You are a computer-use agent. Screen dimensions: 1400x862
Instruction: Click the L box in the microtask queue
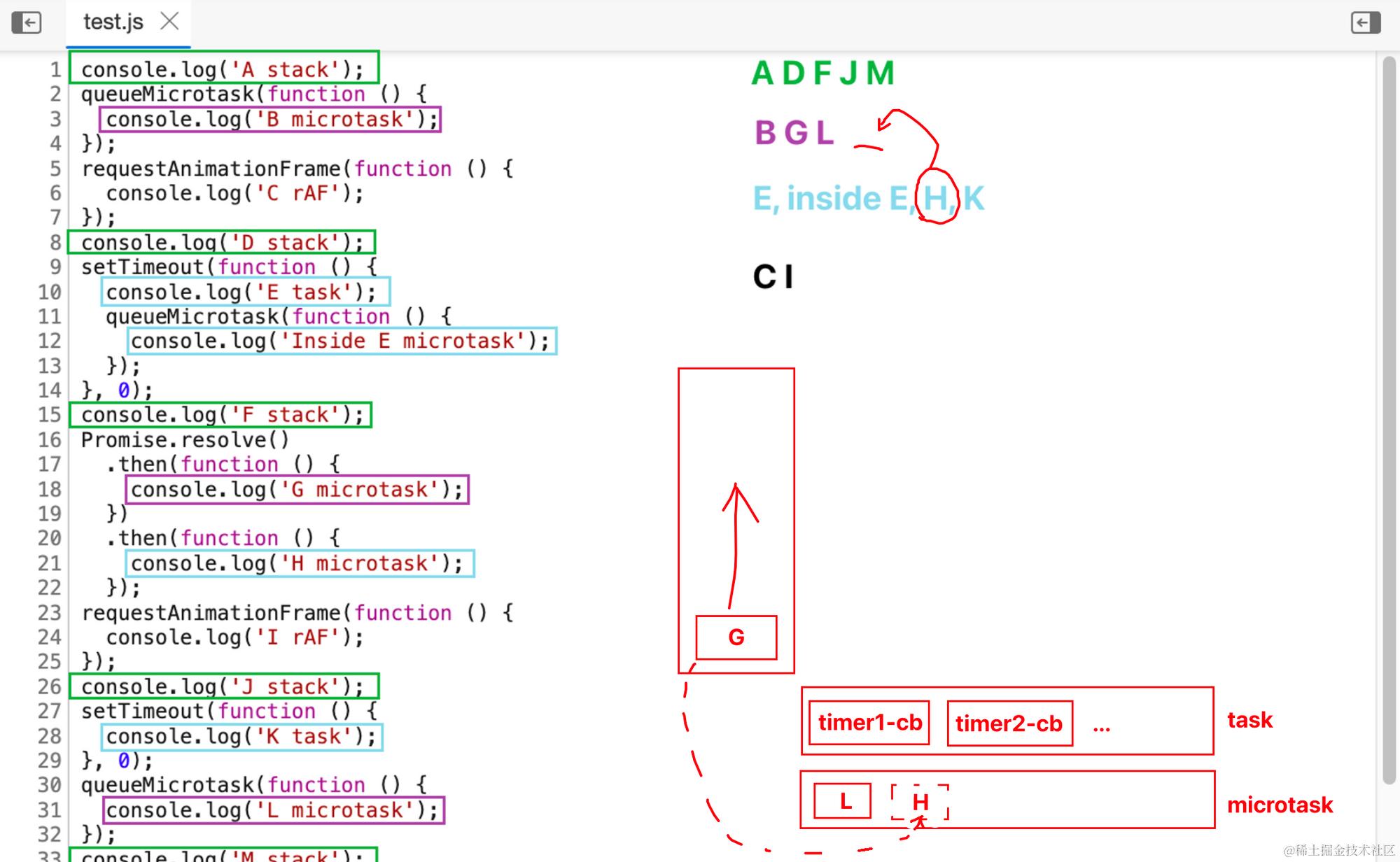[x=843, y=802]
